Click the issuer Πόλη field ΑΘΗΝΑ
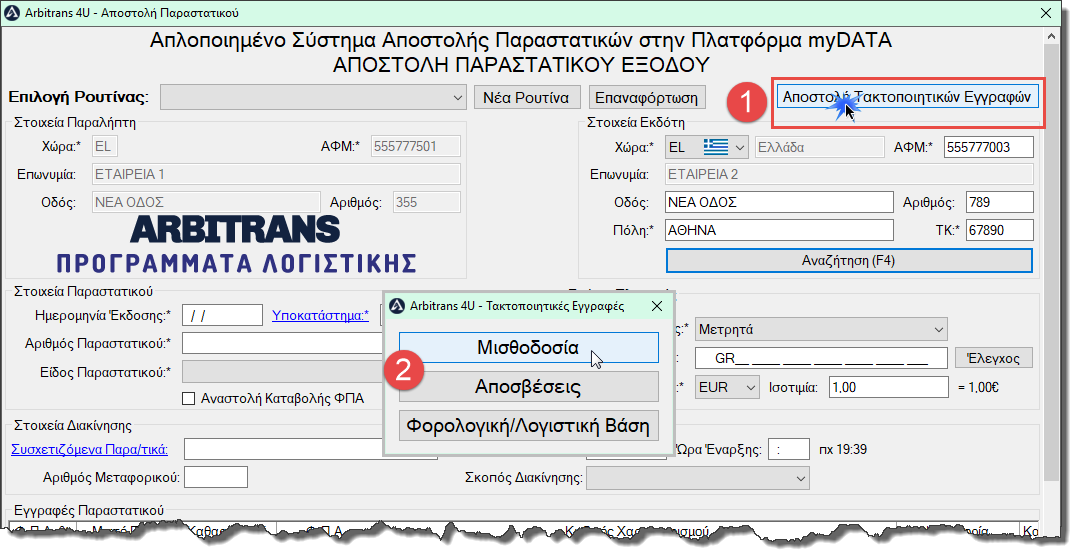 [x=779, y=230]
